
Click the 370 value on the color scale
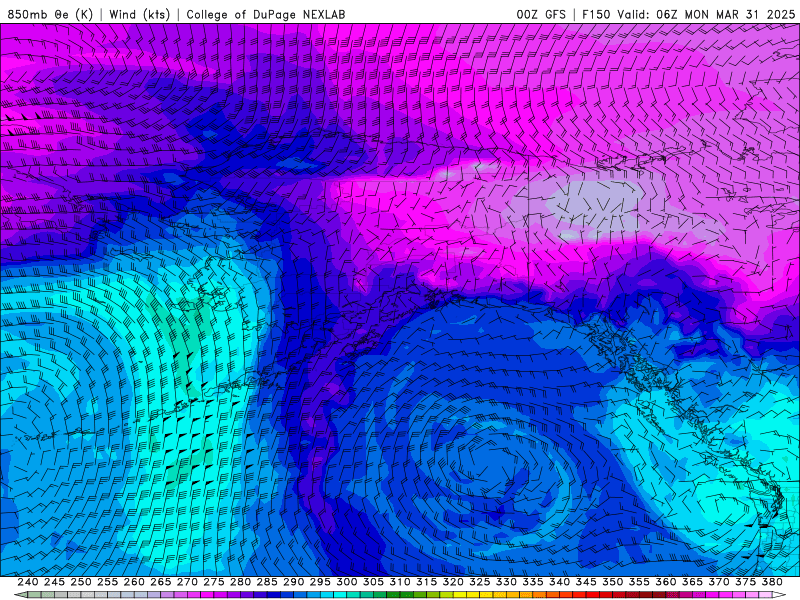(x=718, y=582)
